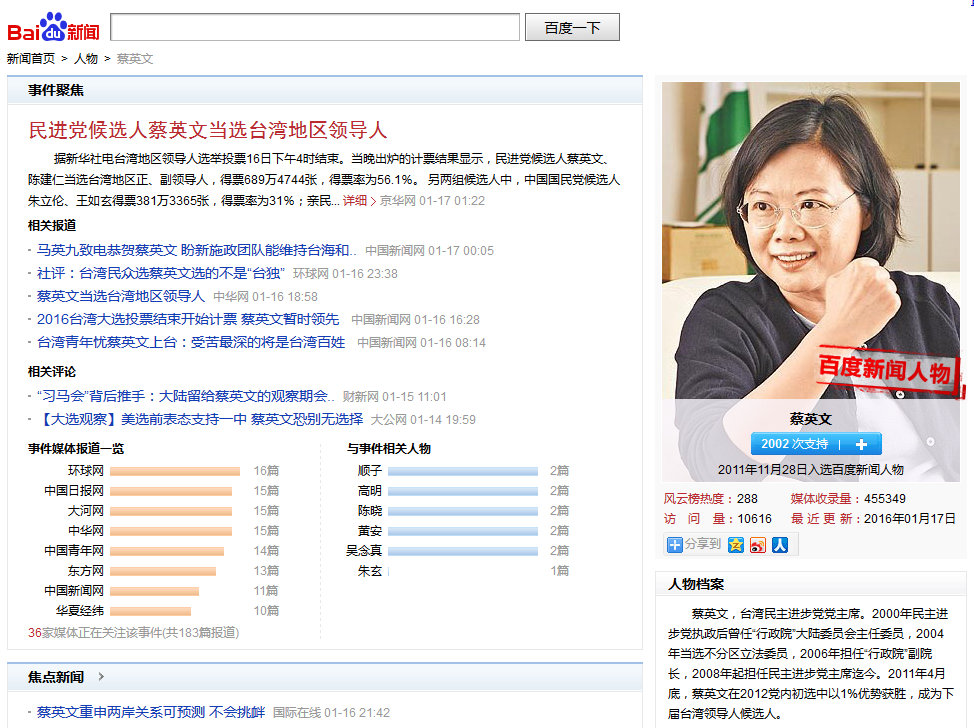The image size is (974, 728).
Task: Select related person 朱玄
Action: point(370,570)
